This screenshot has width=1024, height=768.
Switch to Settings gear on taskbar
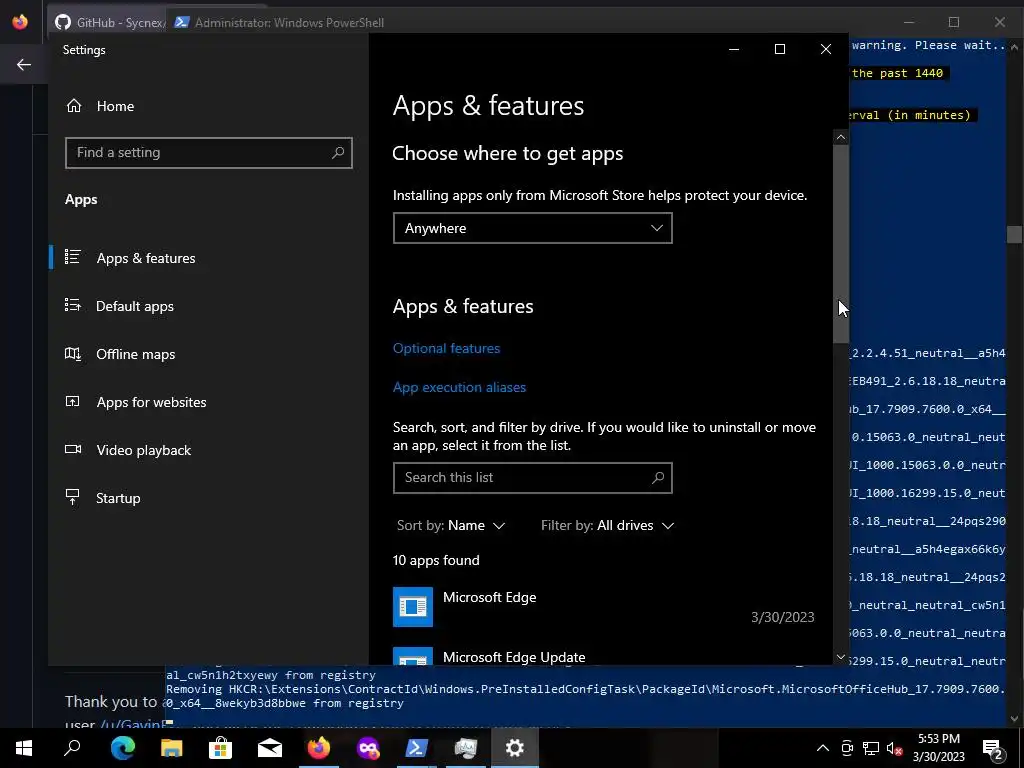pyautogui.click(x=515, y=748)
